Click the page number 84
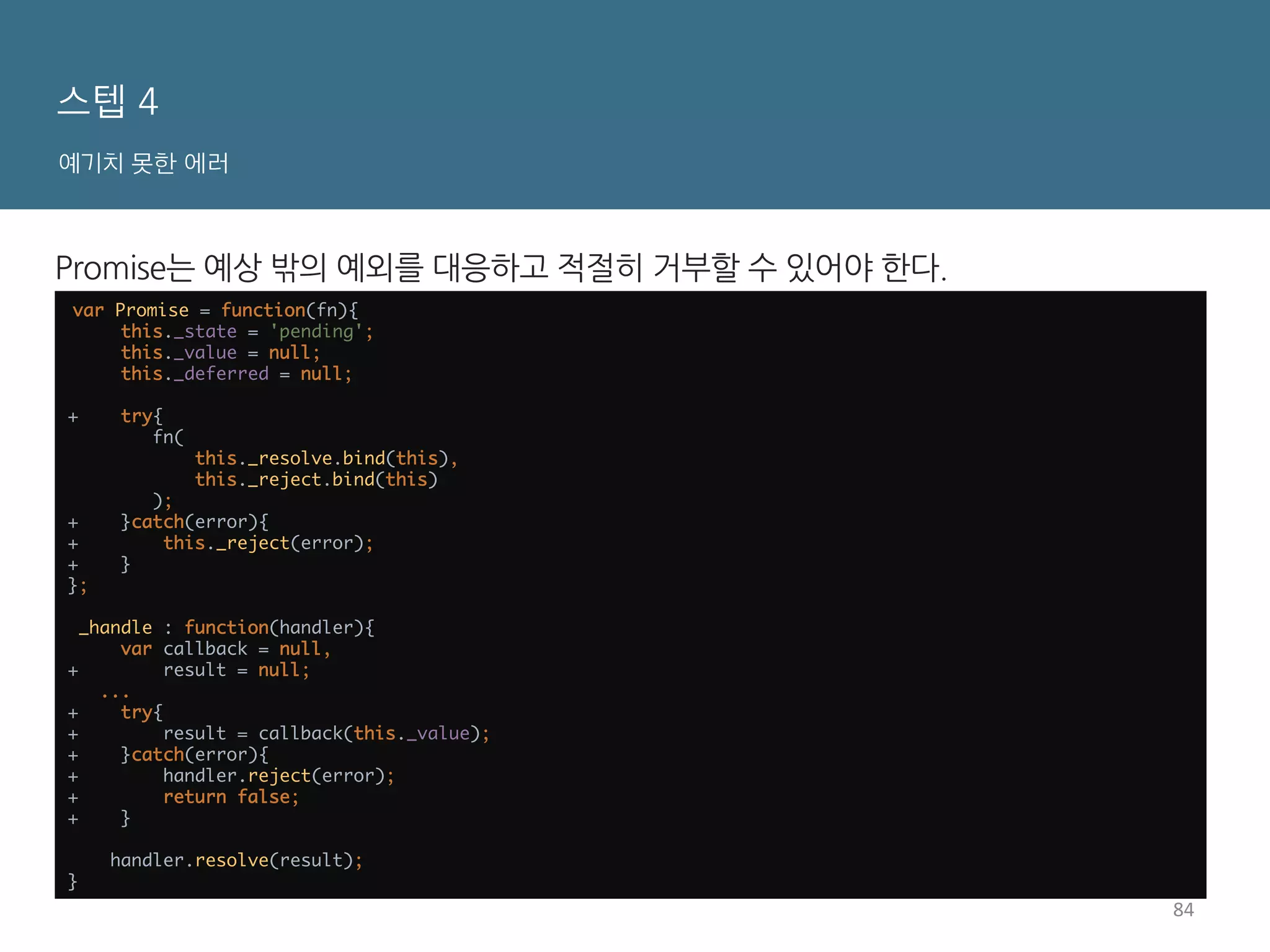This screenshot has width=1270, height=952. tap(1183, 910)
